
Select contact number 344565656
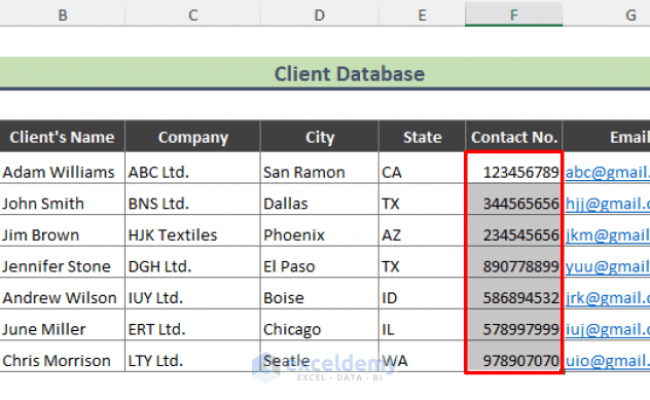pos(514,199)
